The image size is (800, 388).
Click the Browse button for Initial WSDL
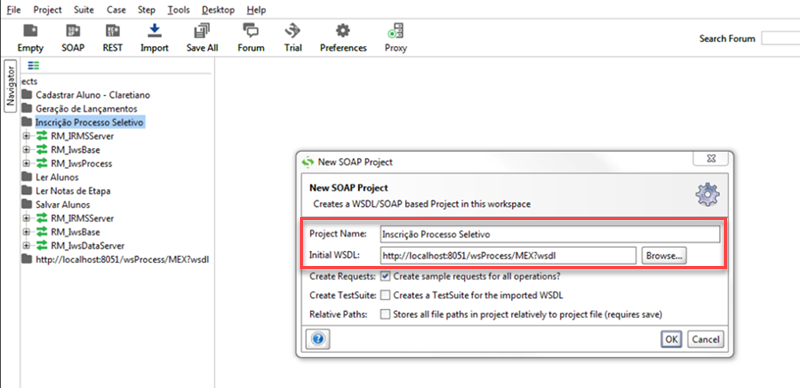664,256
